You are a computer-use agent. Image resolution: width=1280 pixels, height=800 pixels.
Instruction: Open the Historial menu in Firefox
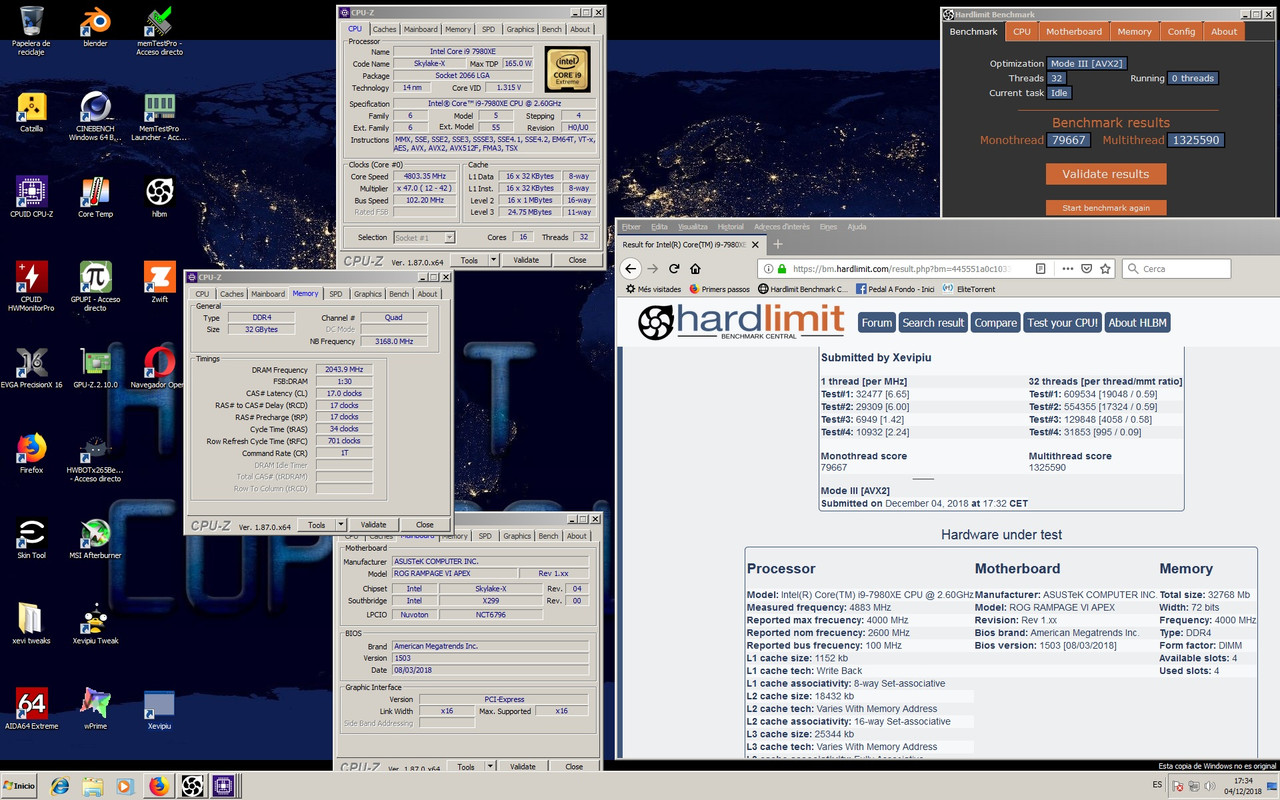point(731,227)
